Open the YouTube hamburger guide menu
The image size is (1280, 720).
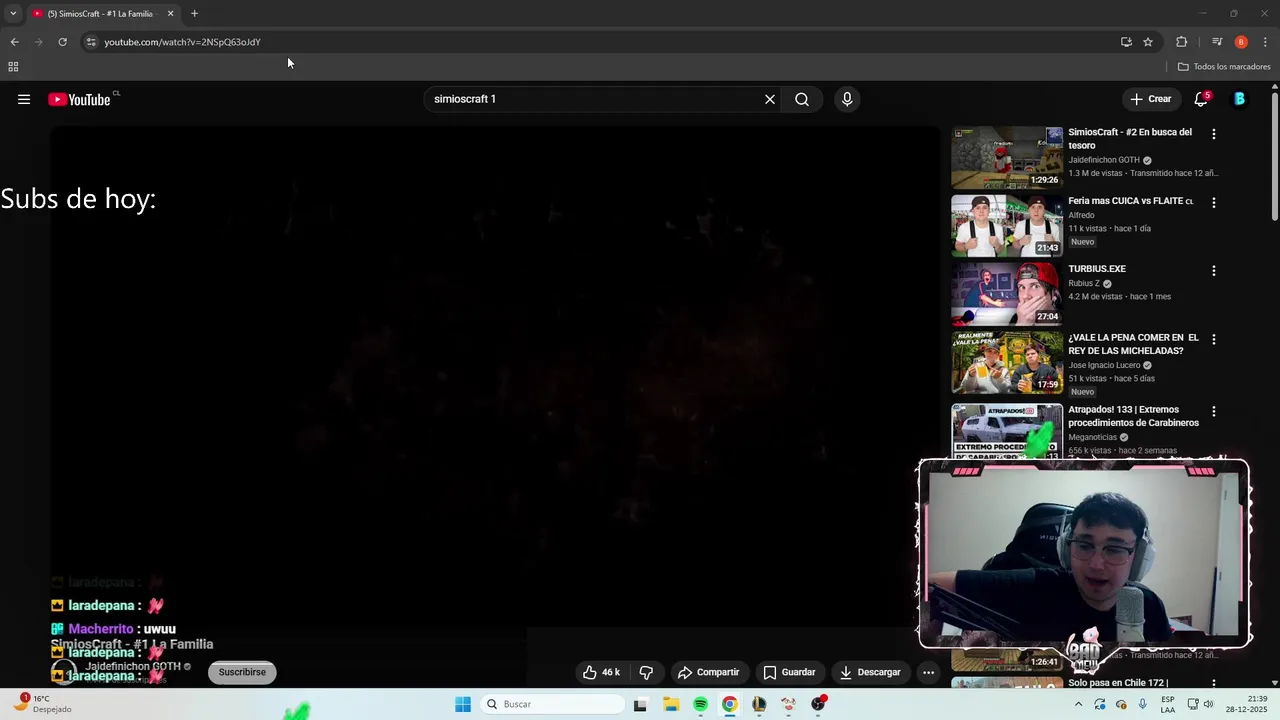coord(24,99)
